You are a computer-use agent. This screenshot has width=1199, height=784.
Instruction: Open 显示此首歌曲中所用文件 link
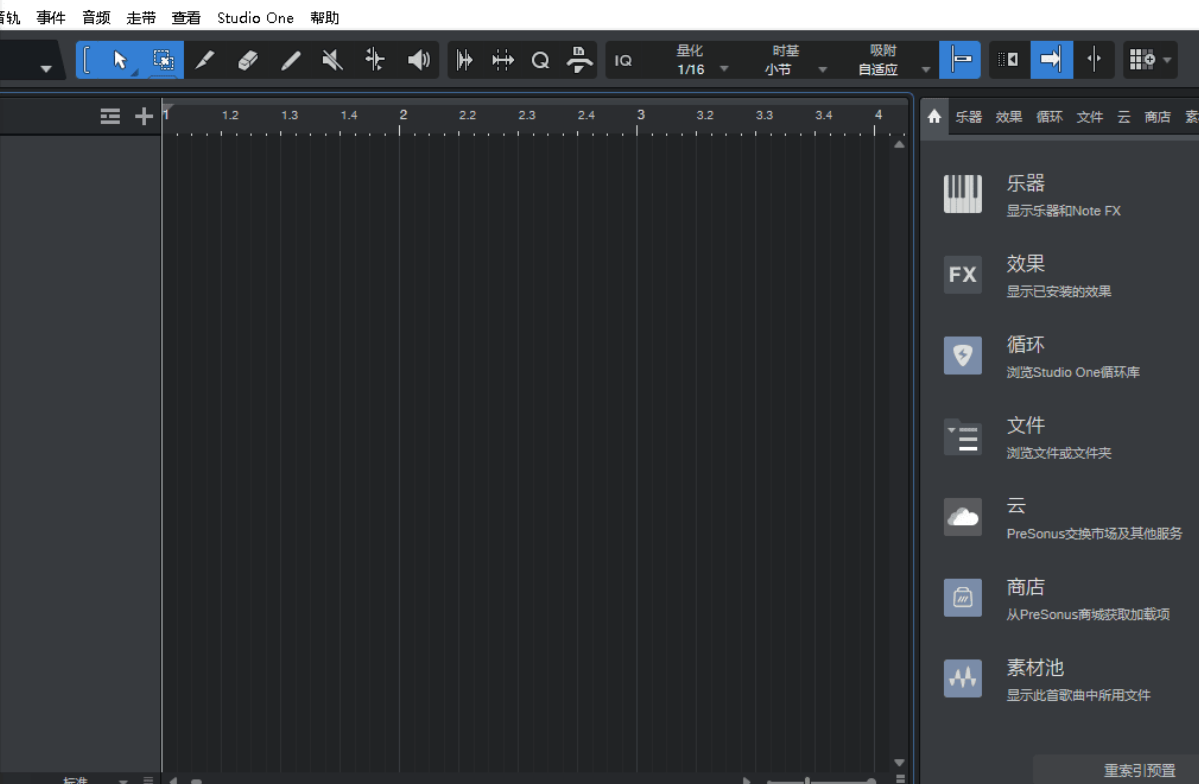(1078, 695)
